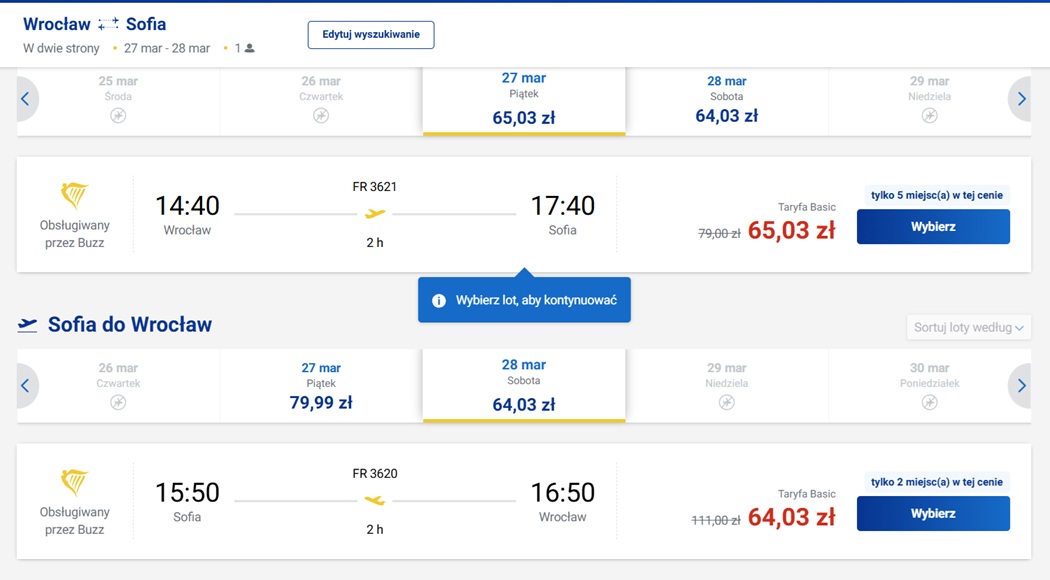Click previous dates arrow in outbound carousel
1050x580 pixels.
[26, 99]
